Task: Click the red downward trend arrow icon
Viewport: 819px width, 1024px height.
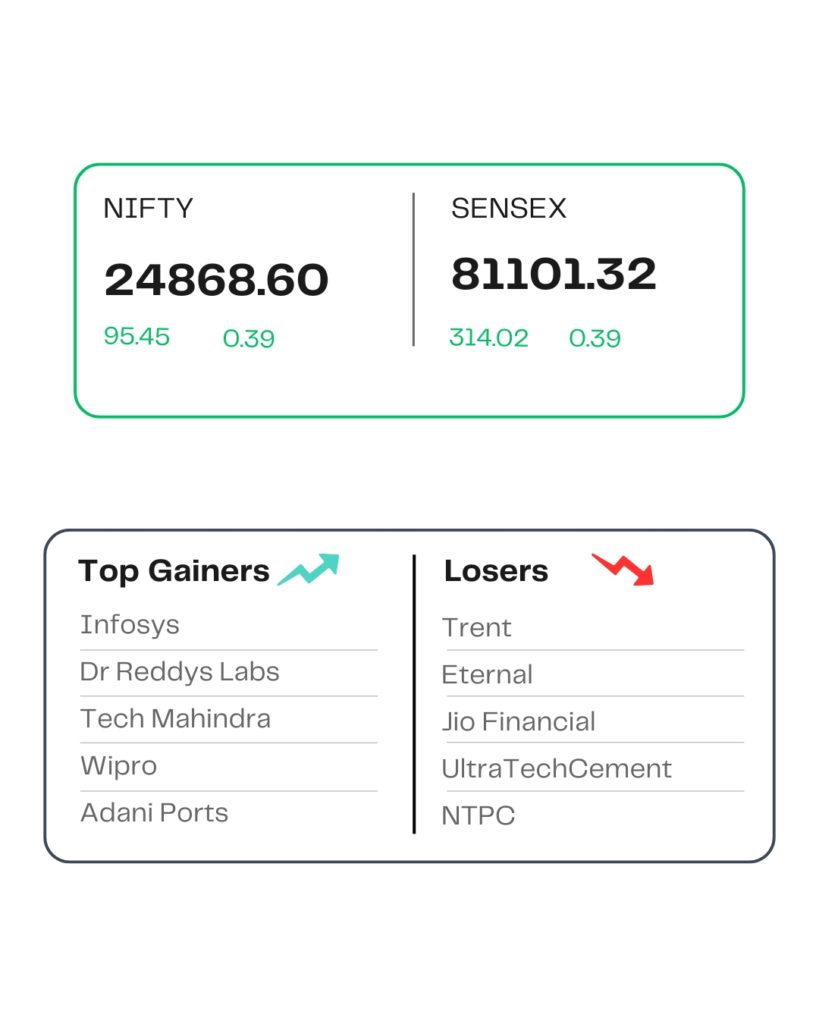Action: point(622,569)
